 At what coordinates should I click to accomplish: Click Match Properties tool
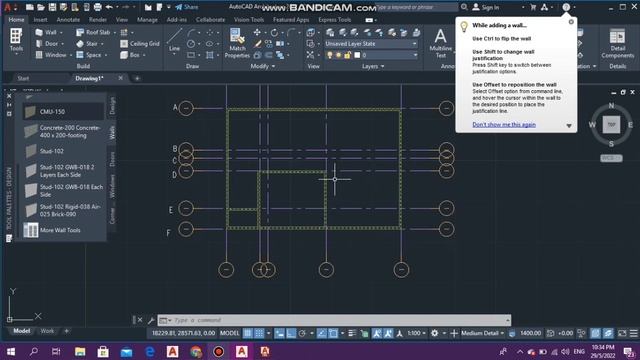click(237, 43)
